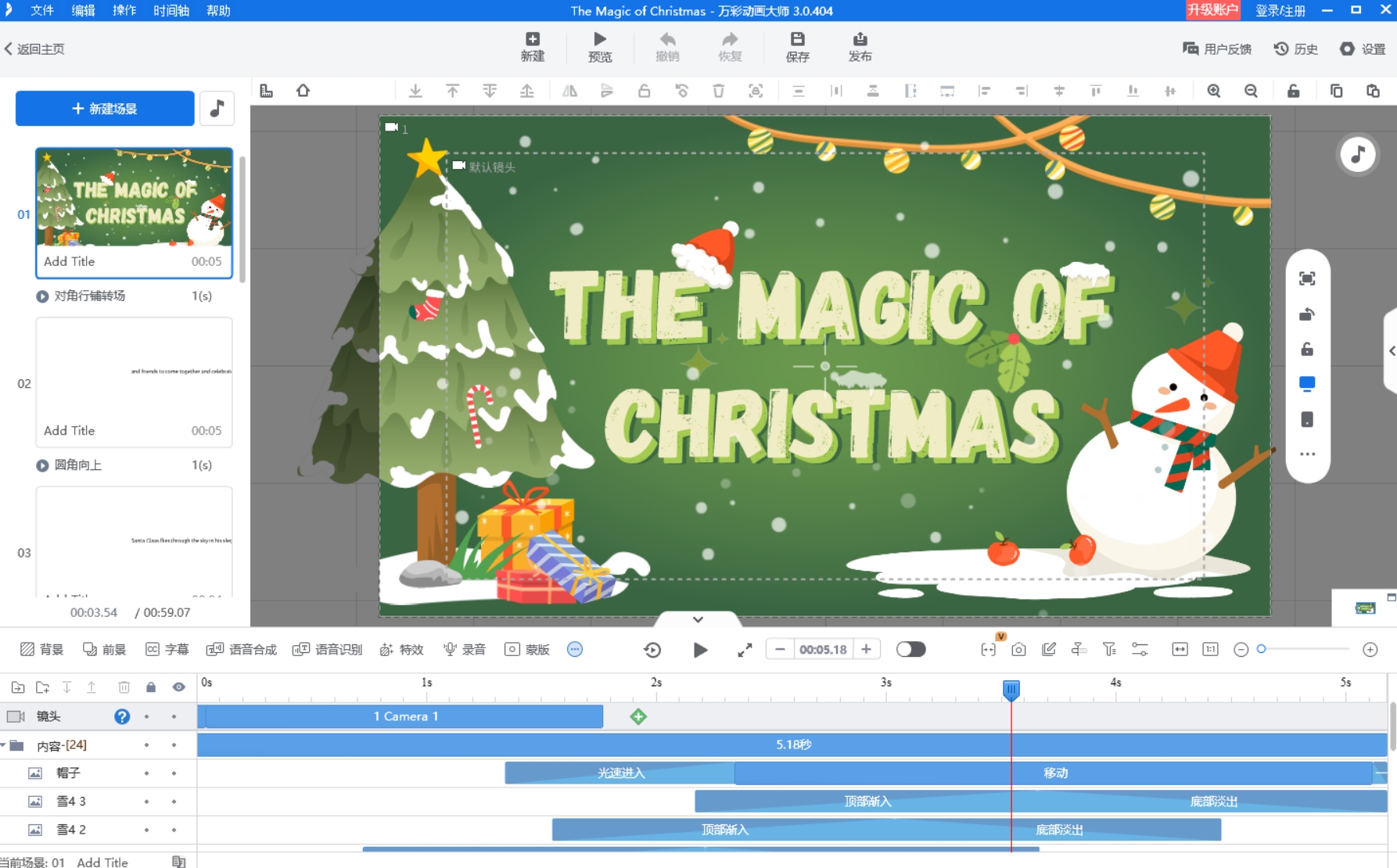The image size is (1397, 868).
Task: Click the more options dots in floating panel
Action: point(1307,454)
